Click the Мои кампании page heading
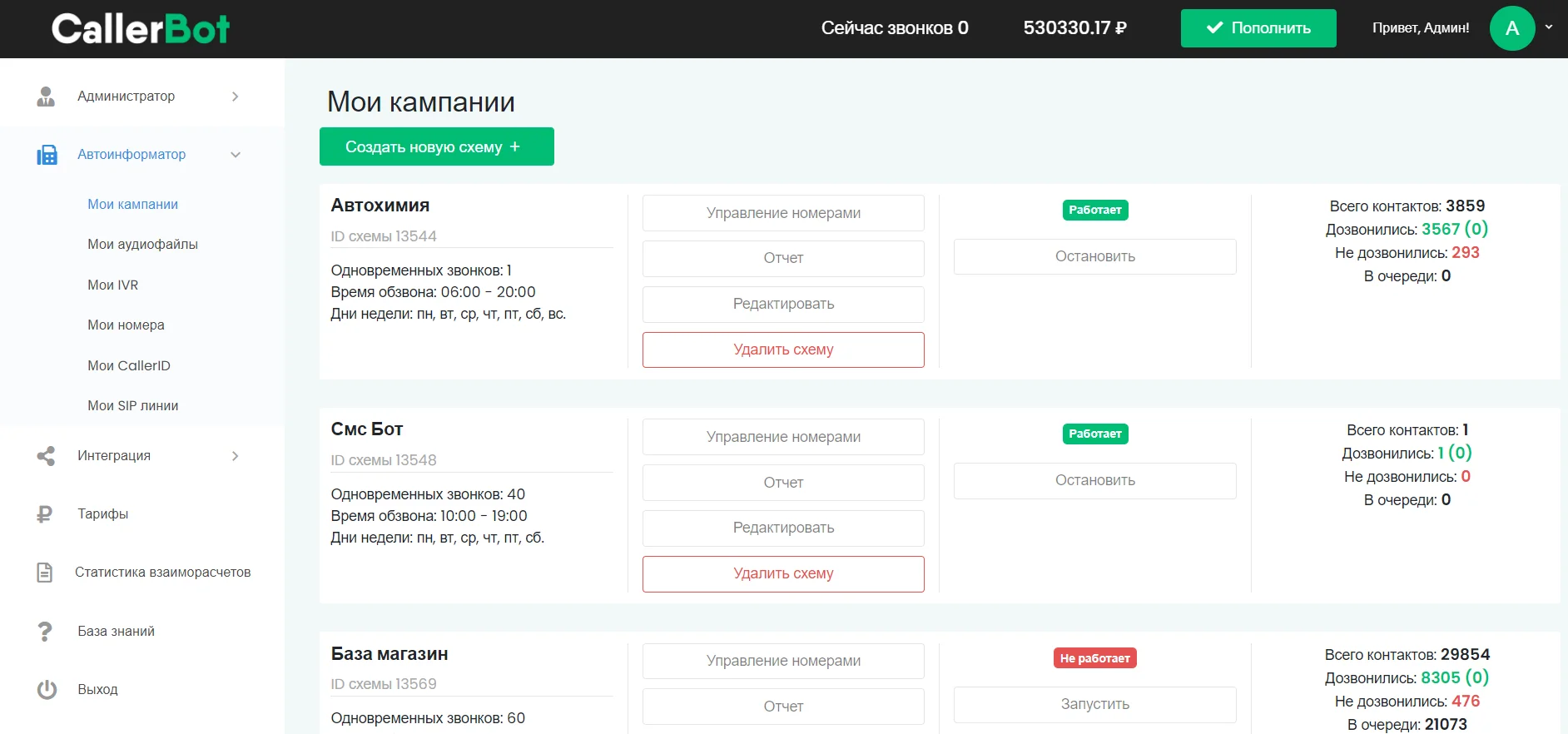Image resolution: width=1568 pixels, height=734 pixels. [x=421, y=102]
